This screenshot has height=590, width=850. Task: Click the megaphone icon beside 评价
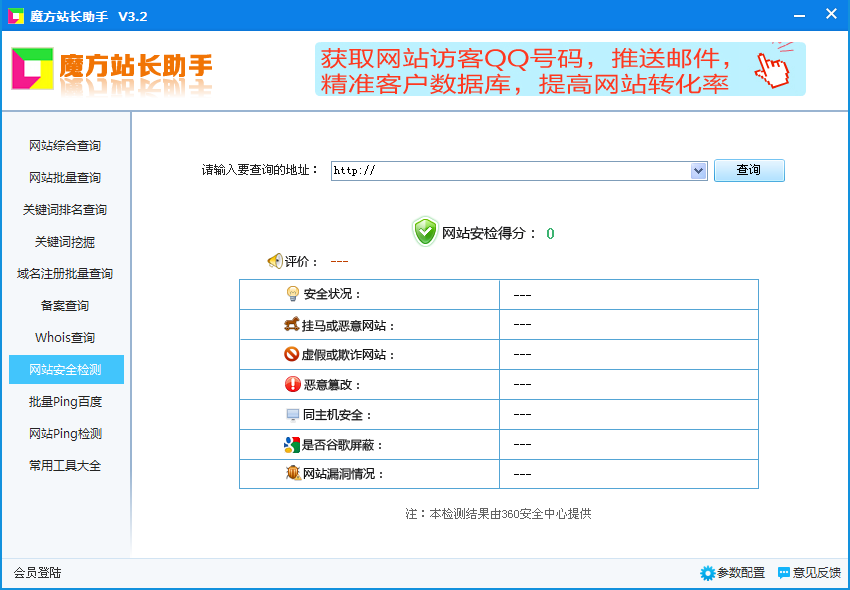275,261
